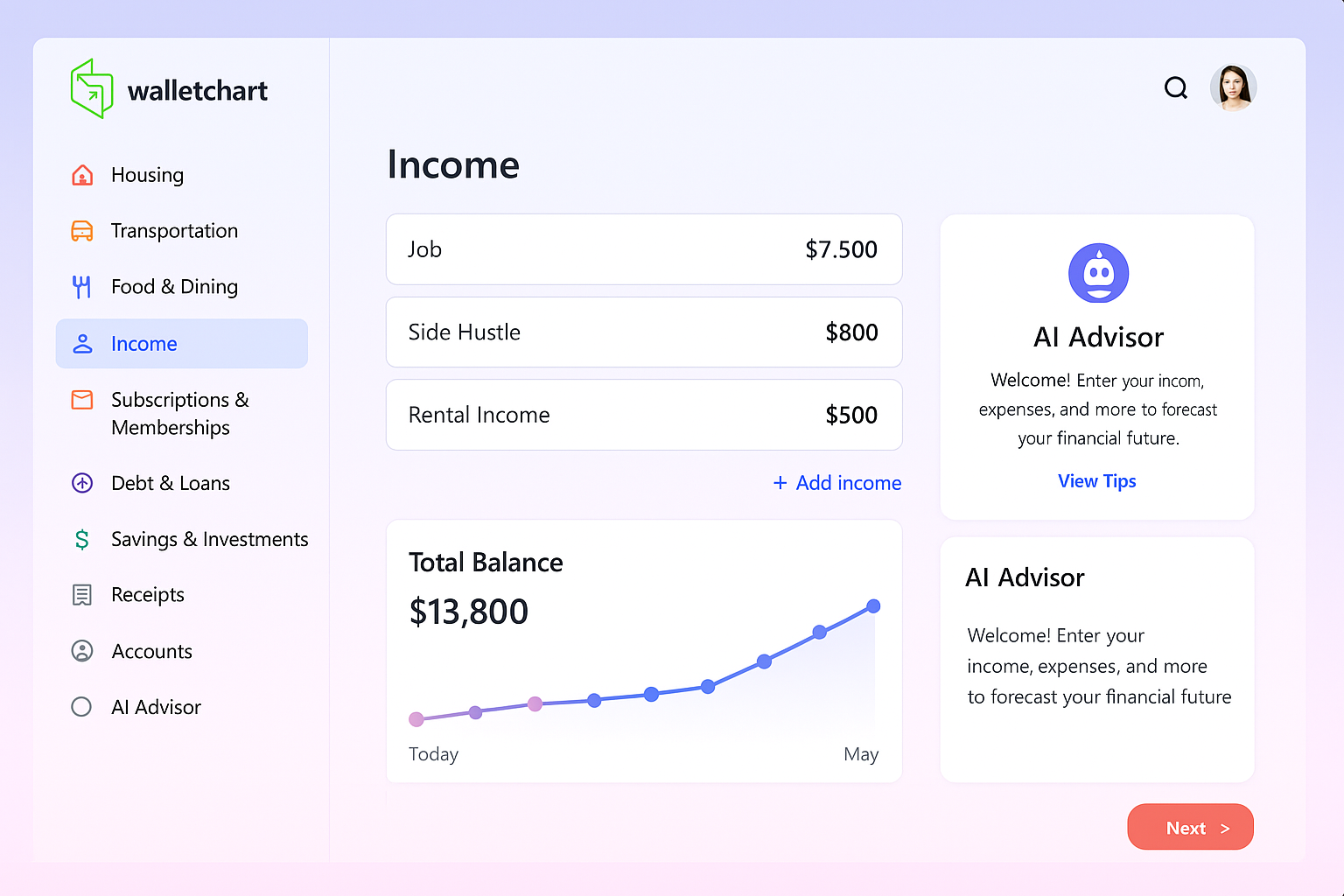
Task: Select the Job income field
Action: coord(644,249)
